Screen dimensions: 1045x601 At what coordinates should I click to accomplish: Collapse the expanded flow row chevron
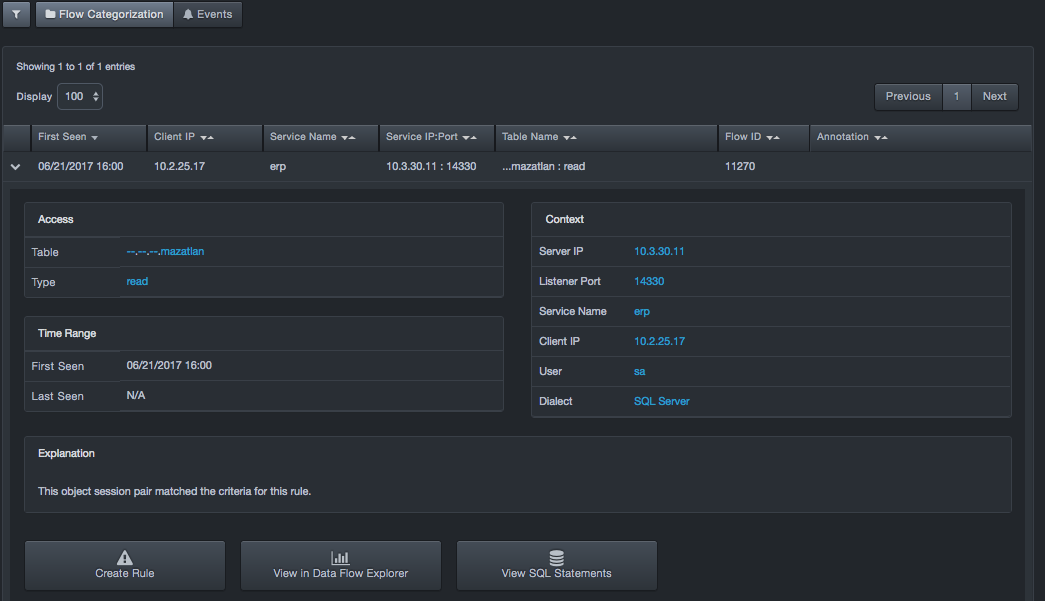(16, 167)
